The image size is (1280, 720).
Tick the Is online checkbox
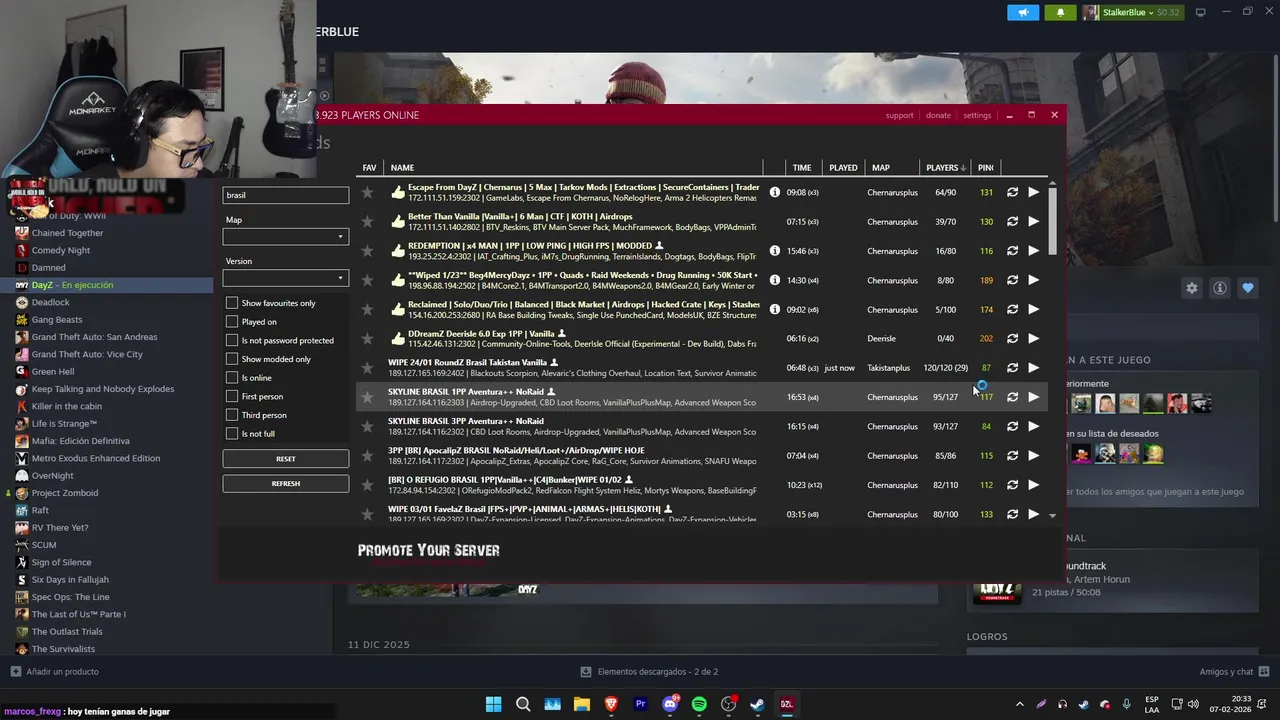click(232, 378)
